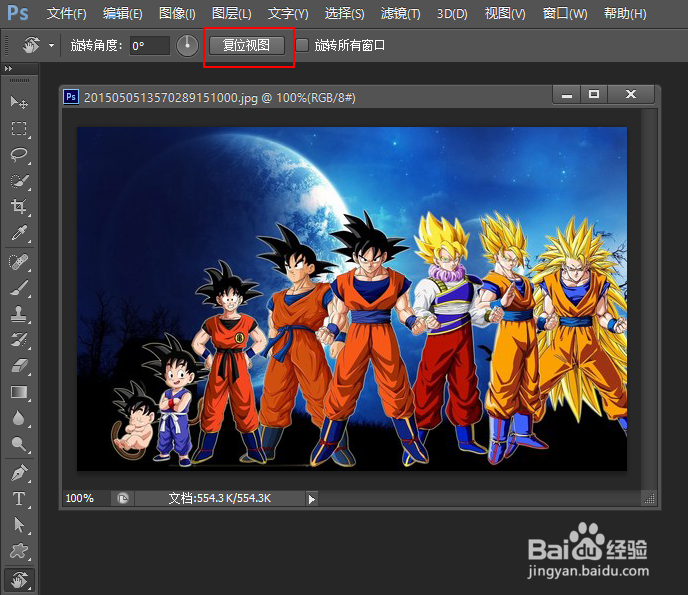Click the 旋转角度 input field
This screenshot has width=688, height=595.
click(x=150, y=46)
